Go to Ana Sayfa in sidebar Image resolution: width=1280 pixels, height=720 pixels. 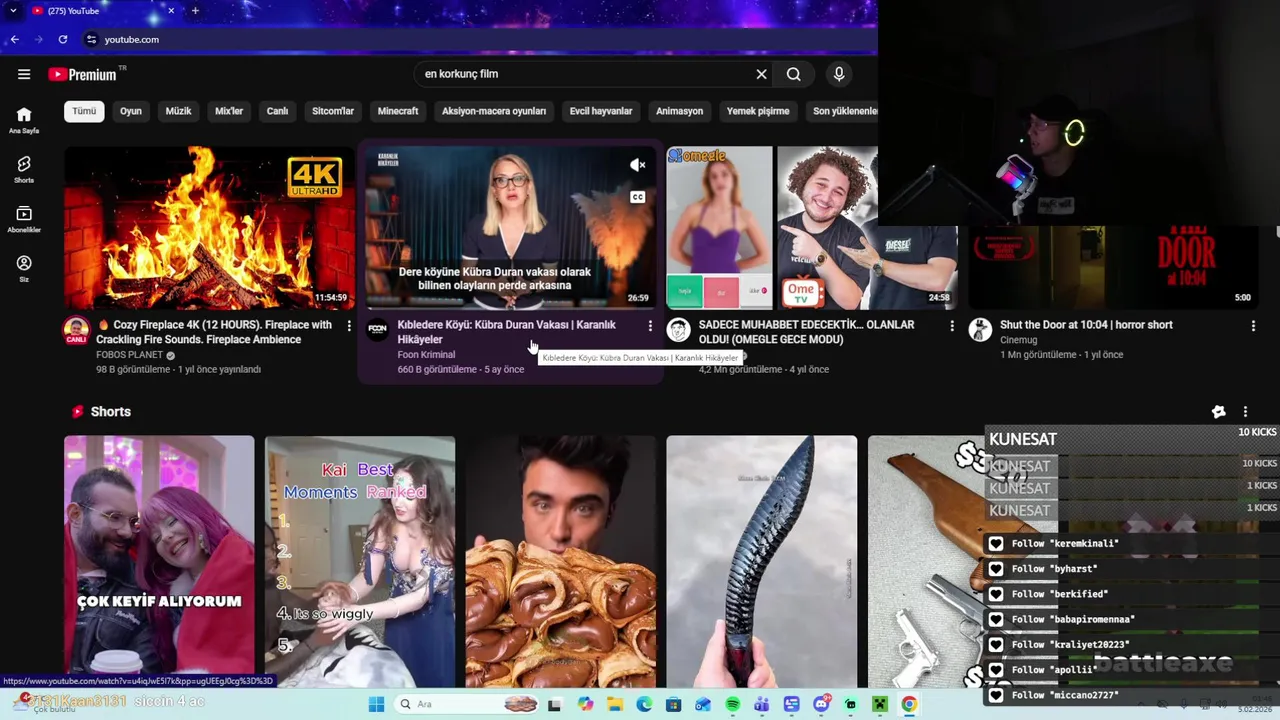(x=24, y=120)
